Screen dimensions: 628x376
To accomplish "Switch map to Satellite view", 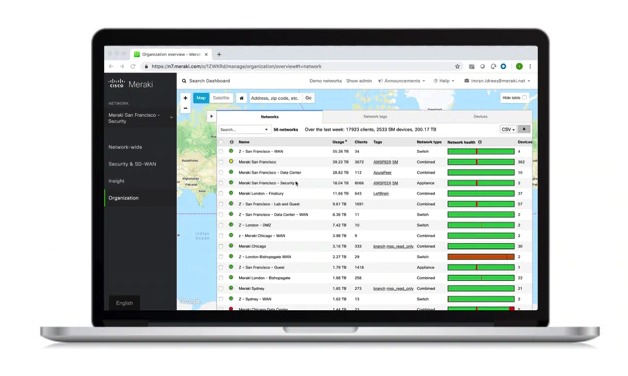I will pos(221,98).
